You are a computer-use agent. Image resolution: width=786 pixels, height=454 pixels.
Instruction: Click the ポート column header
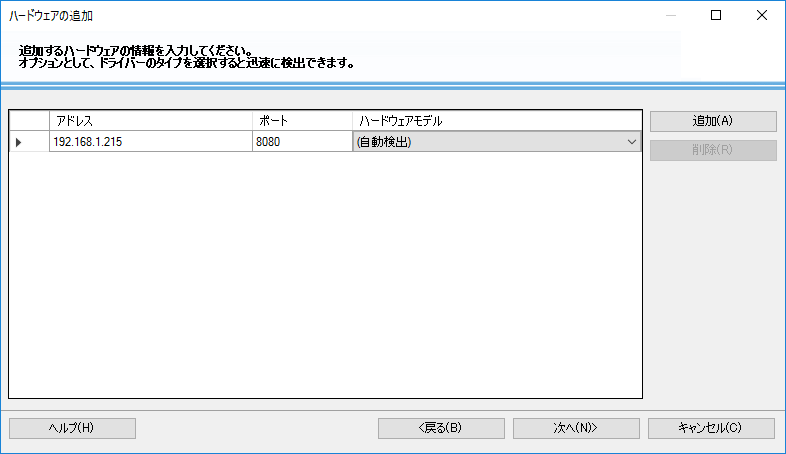[302, 121]
